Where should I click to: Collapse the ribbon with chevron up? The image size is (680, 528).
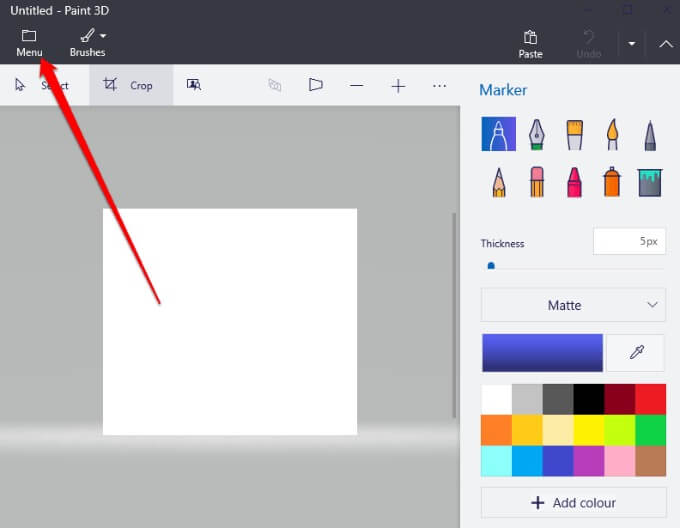pyautogui.click(x=665, y=43)
